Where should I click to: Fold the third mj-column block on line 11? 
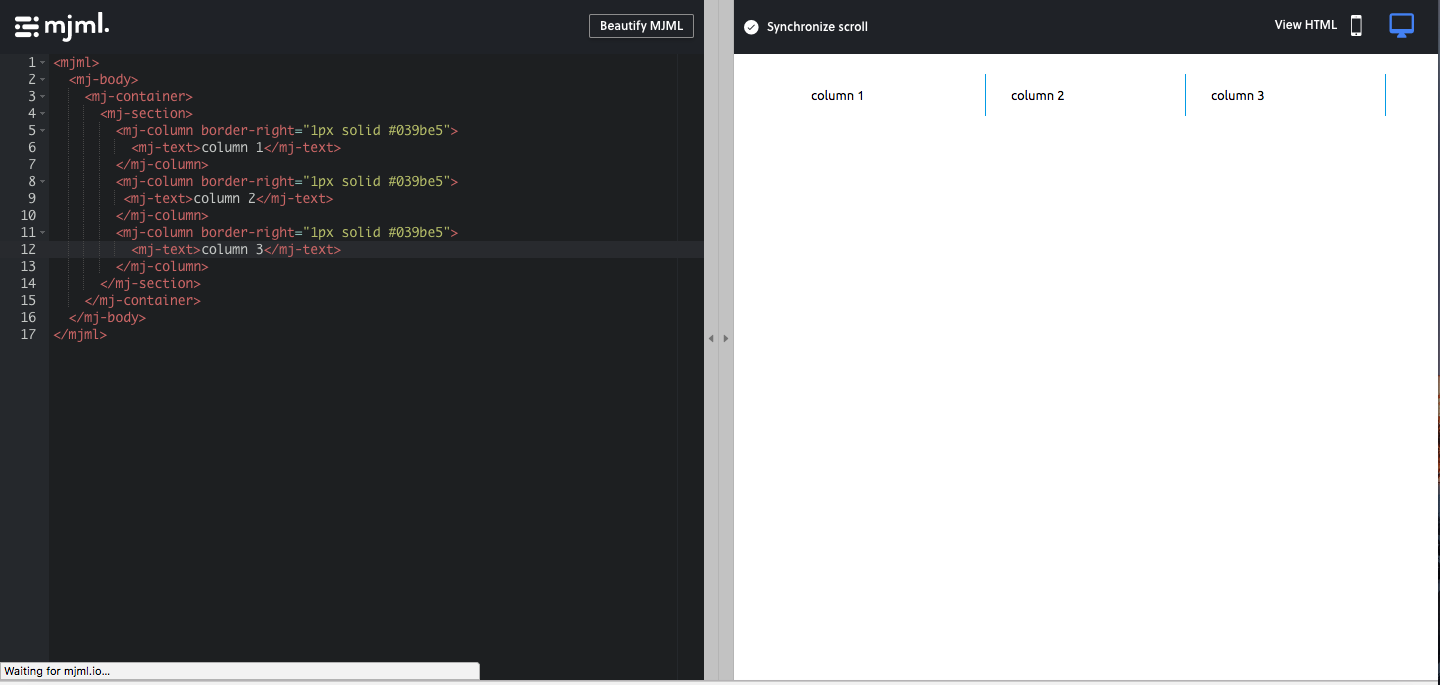pyautogui.click(x=42, y=232)
